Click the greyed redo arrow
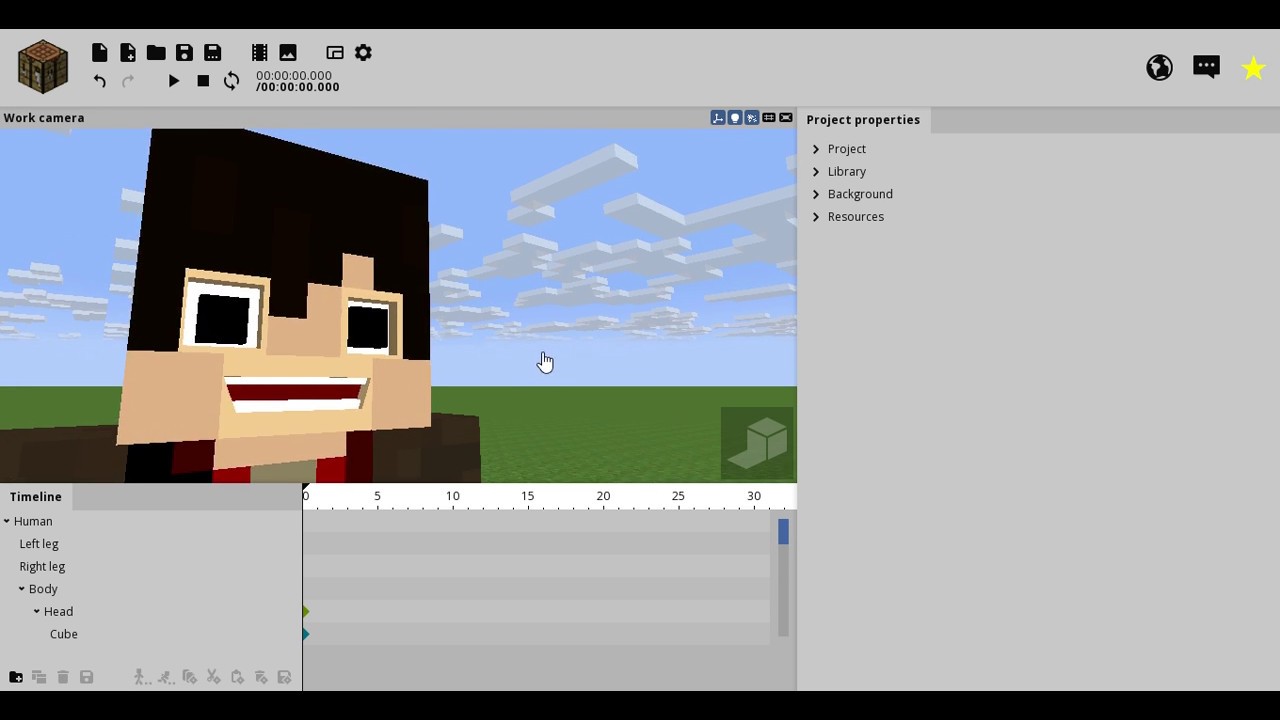Screen dimensions: 1280x720 coord(128,81)
